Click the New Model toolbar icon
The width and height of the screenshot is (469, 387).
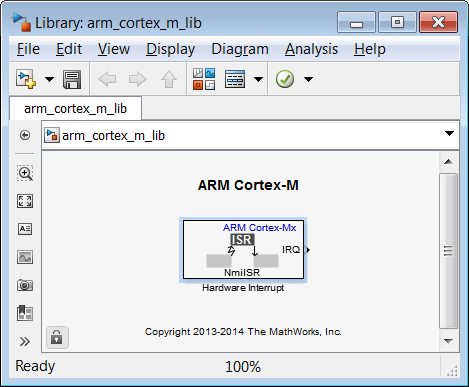[x=26, y=79]
